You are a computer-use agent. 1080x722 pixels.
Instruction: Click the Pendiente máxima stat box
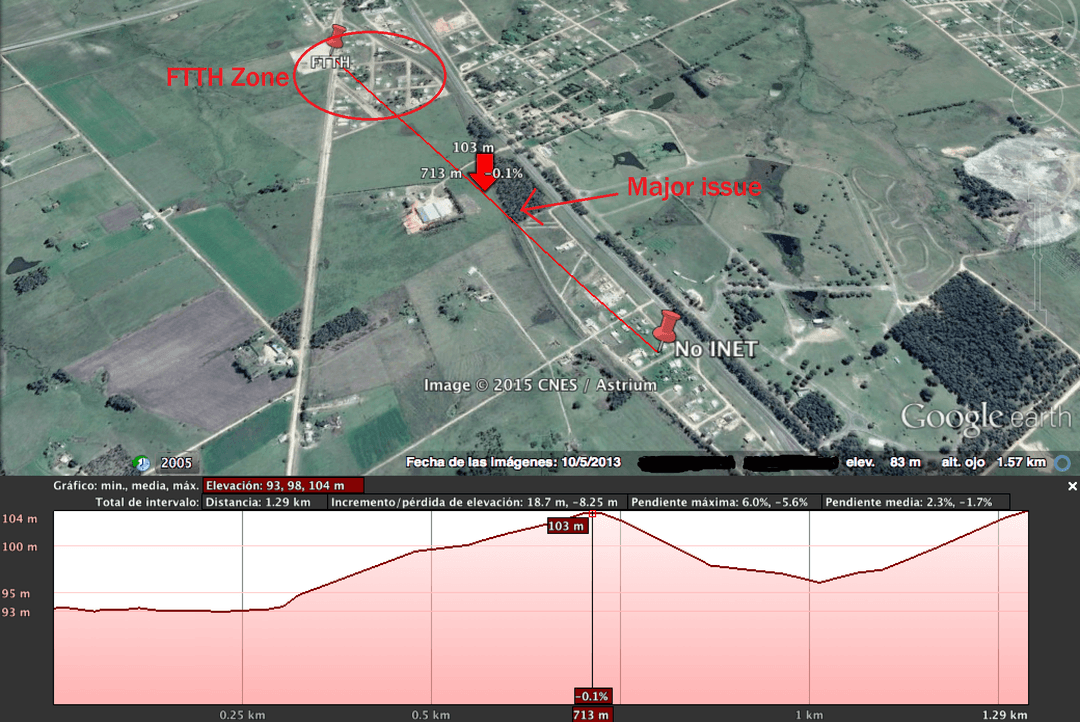723,502
